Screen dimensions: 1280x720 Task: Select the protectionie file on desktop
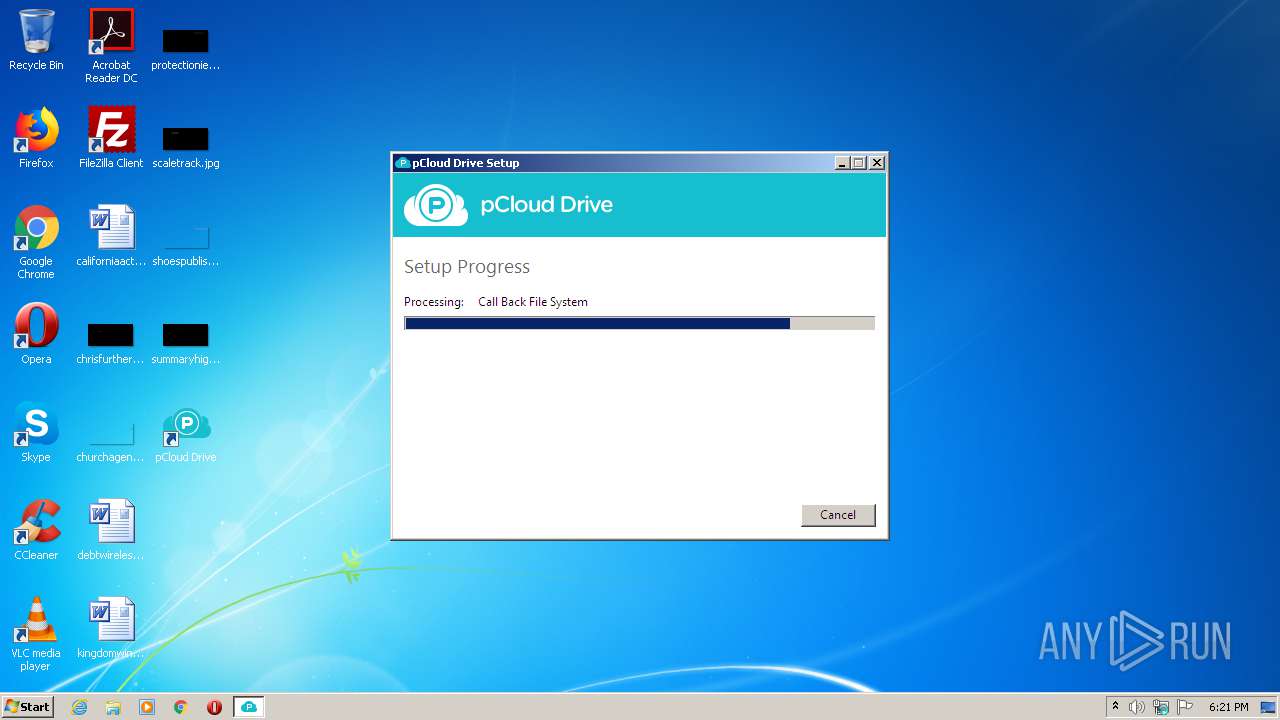click(186, 48)
